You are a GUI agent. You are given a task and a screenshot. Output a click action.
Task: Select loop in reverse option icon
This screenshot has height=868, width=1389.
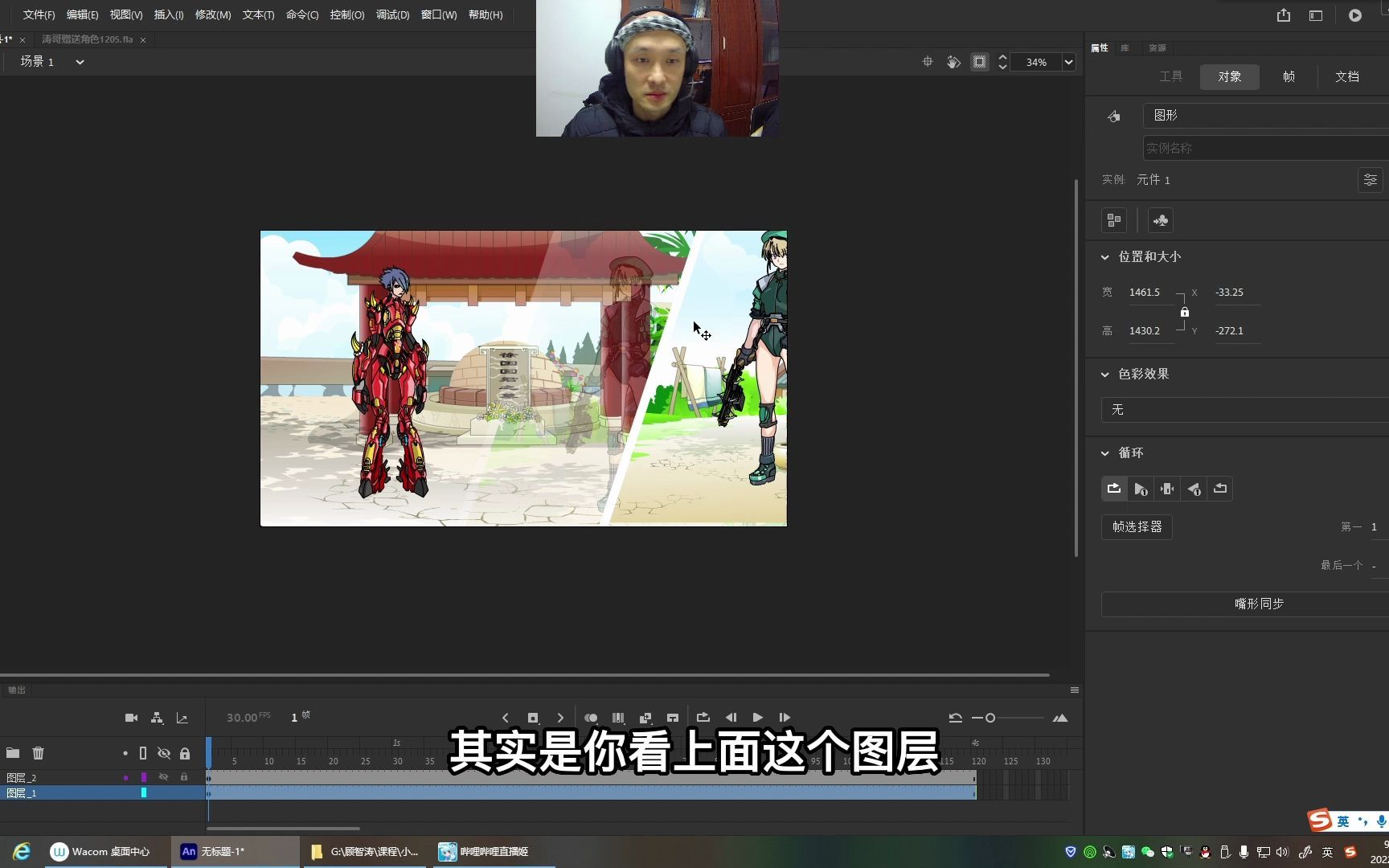coord(1220,489)
